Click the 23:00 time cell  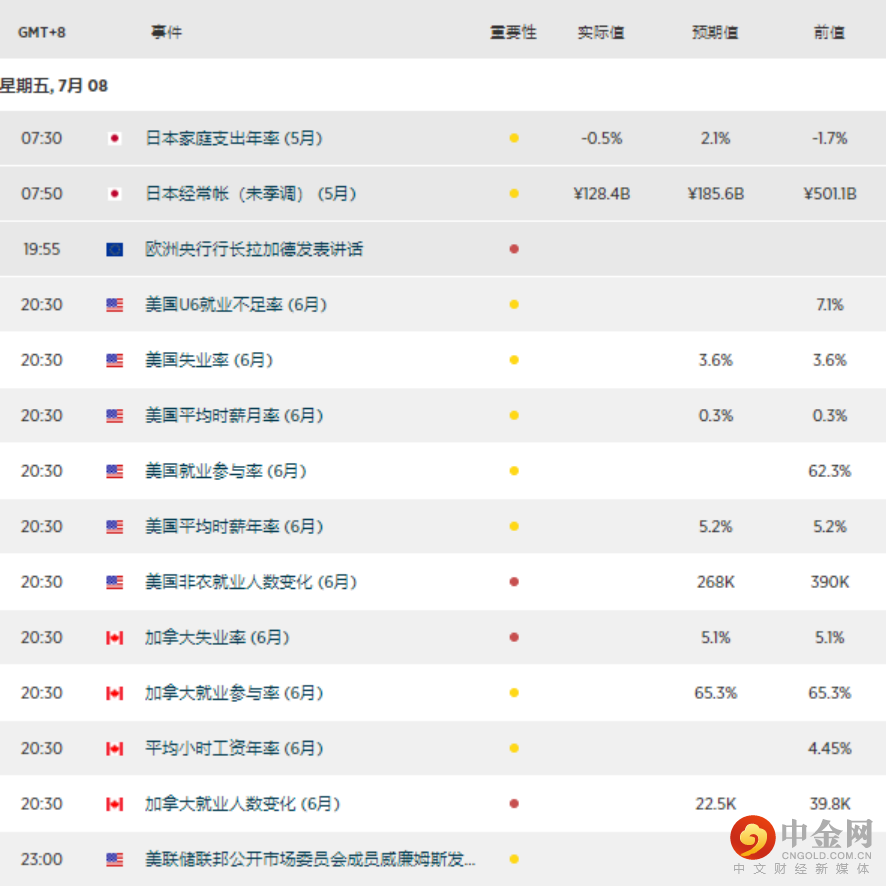coord(42,859)
